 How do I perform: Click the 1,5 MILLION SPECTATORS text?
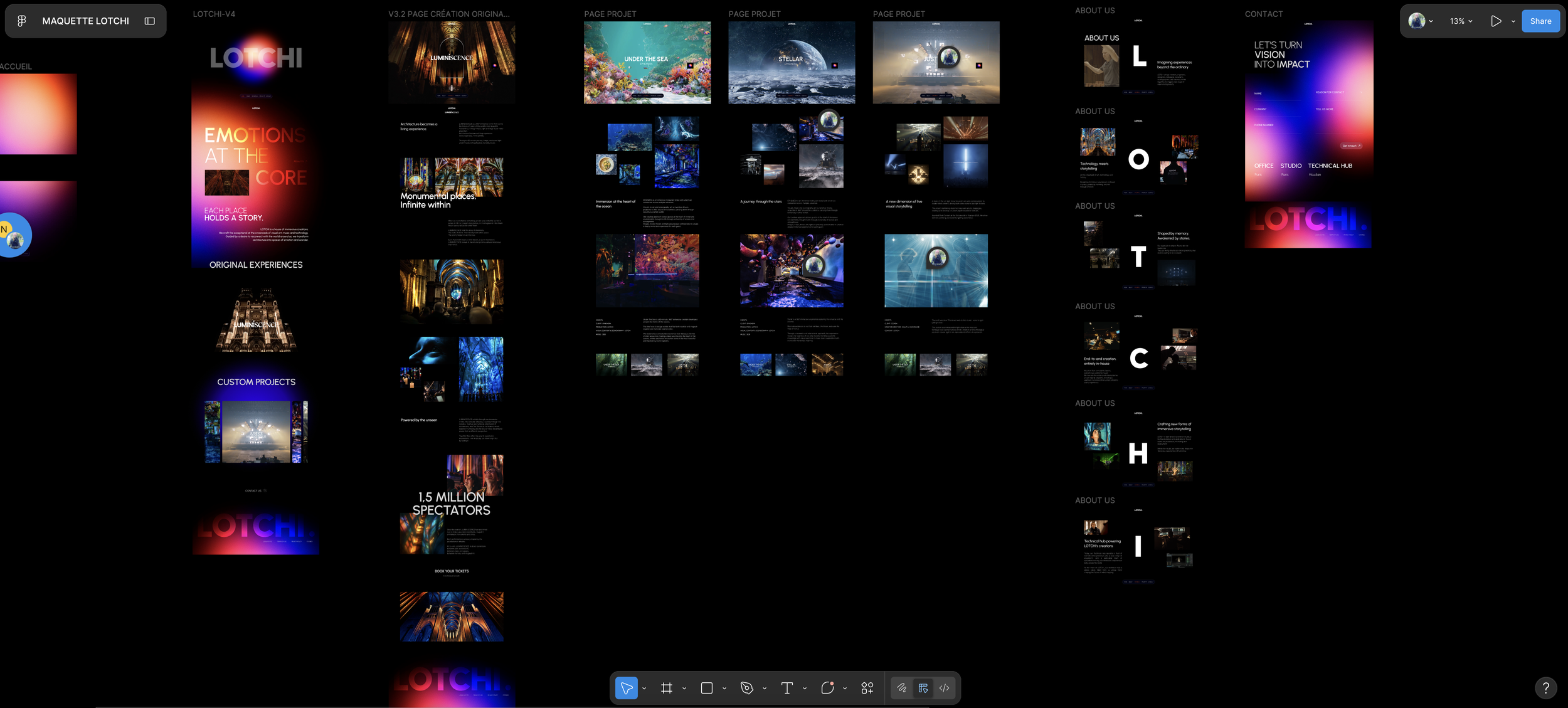(452, 504)
